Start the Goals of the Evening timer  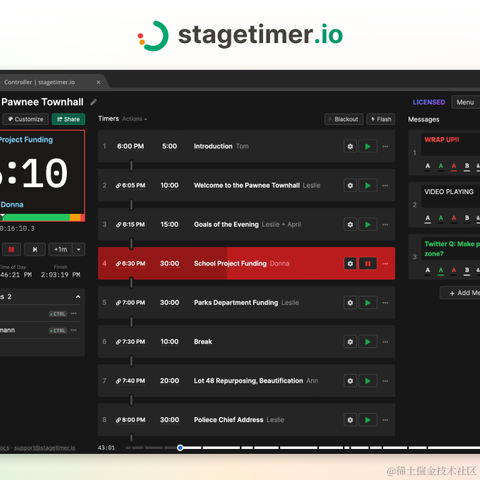[x=368, y=224]
